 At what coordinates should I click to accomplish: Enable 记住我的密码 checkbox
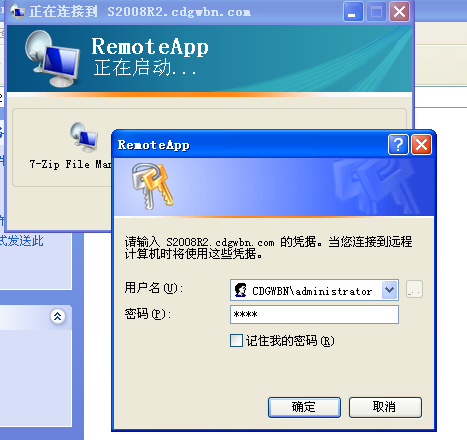(x=236, y=341)
